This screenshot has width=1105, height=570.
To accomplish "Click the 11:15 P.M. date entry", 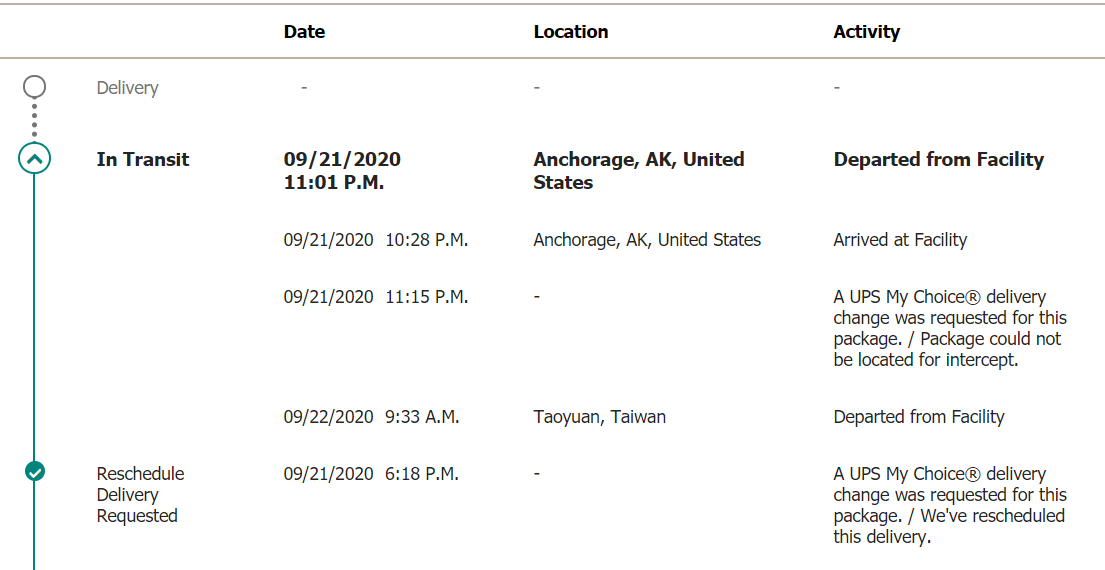I will pos(375,297).
